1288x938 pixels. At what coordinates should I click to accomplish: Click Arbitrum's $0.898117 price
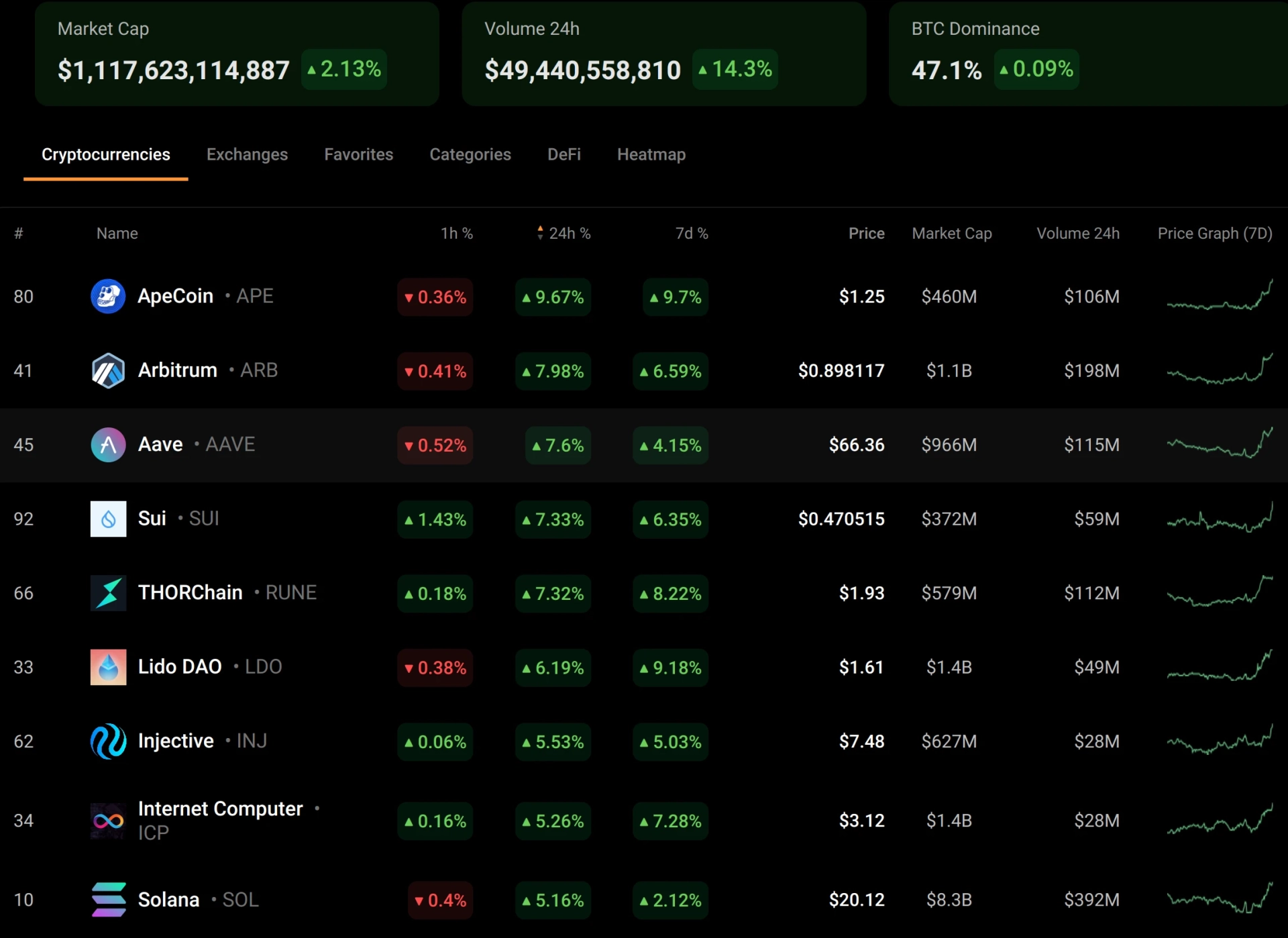click(x=841, y=370)
